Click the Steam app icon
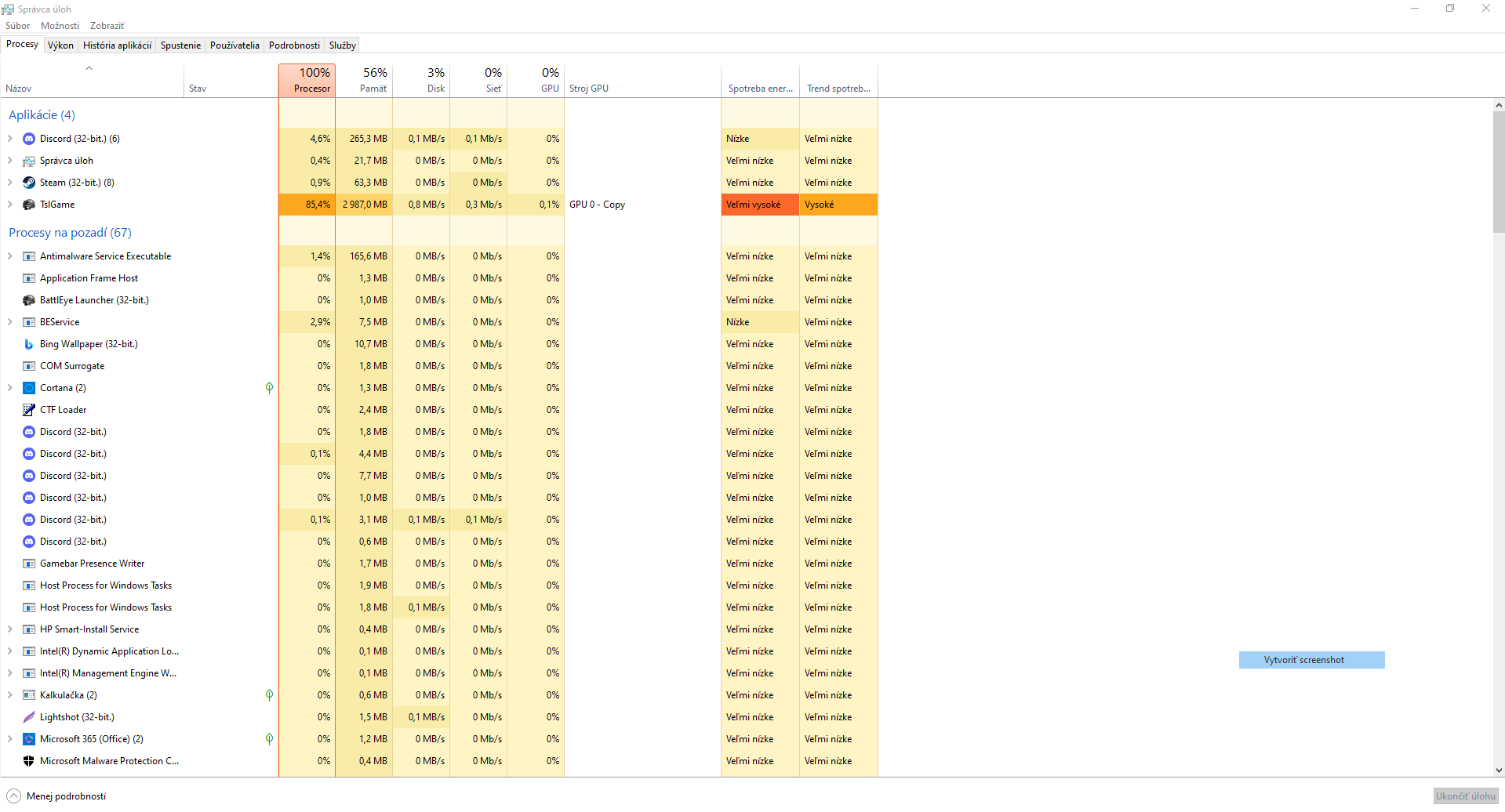 coord(29,183)
